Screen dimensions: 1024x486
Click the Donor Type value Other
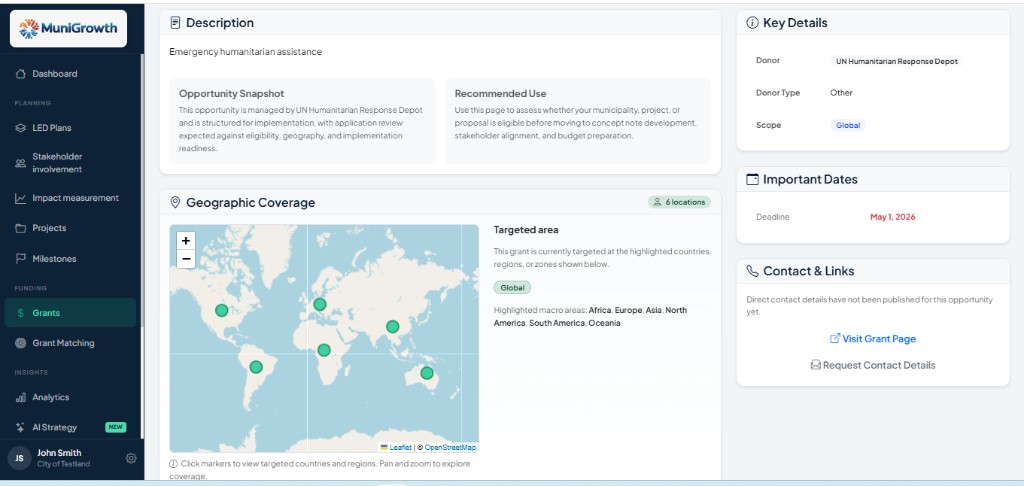point(841,93)
